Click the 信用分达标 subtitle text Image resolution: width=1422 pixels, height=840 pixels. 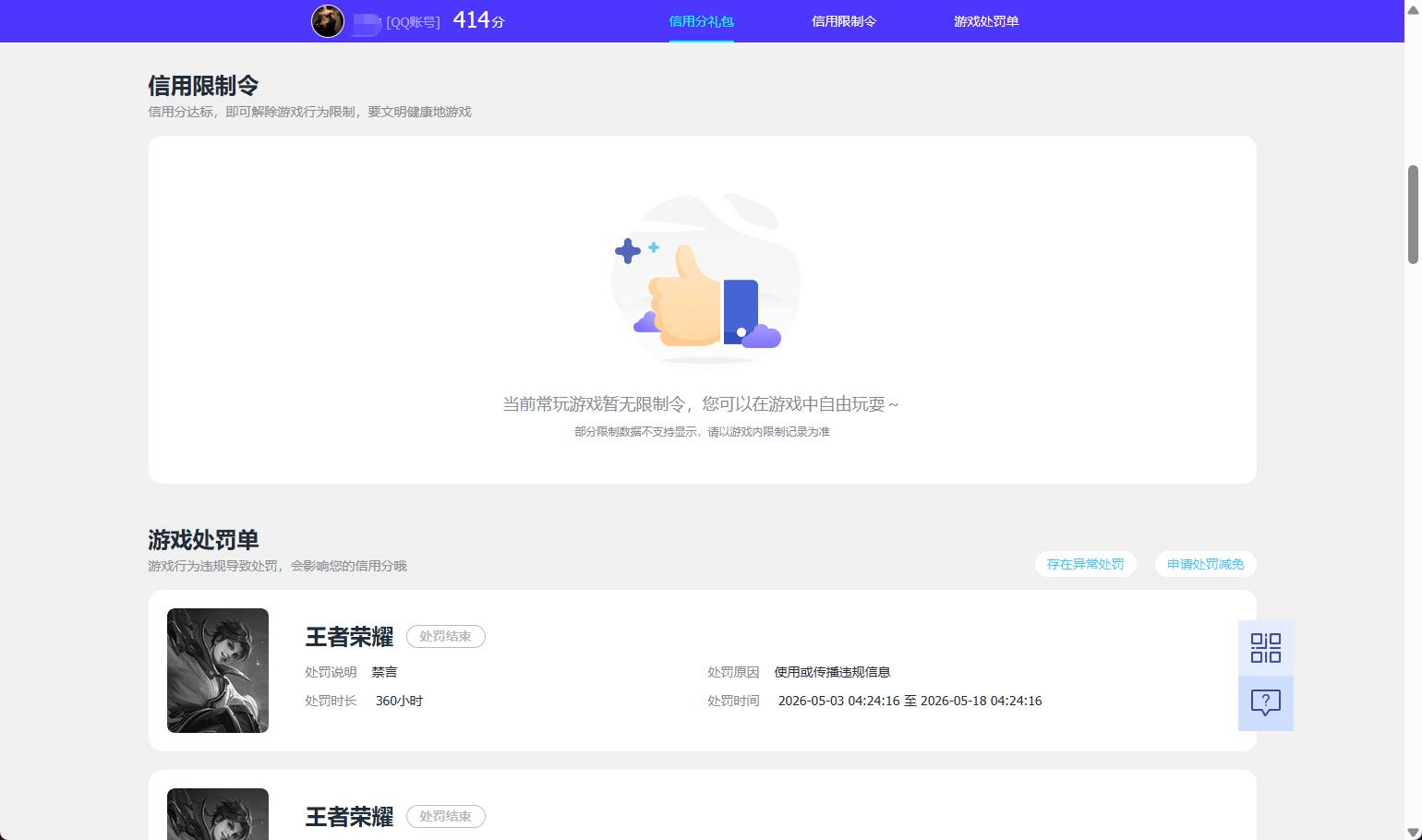pyautogui.click(x=309, y=112)
